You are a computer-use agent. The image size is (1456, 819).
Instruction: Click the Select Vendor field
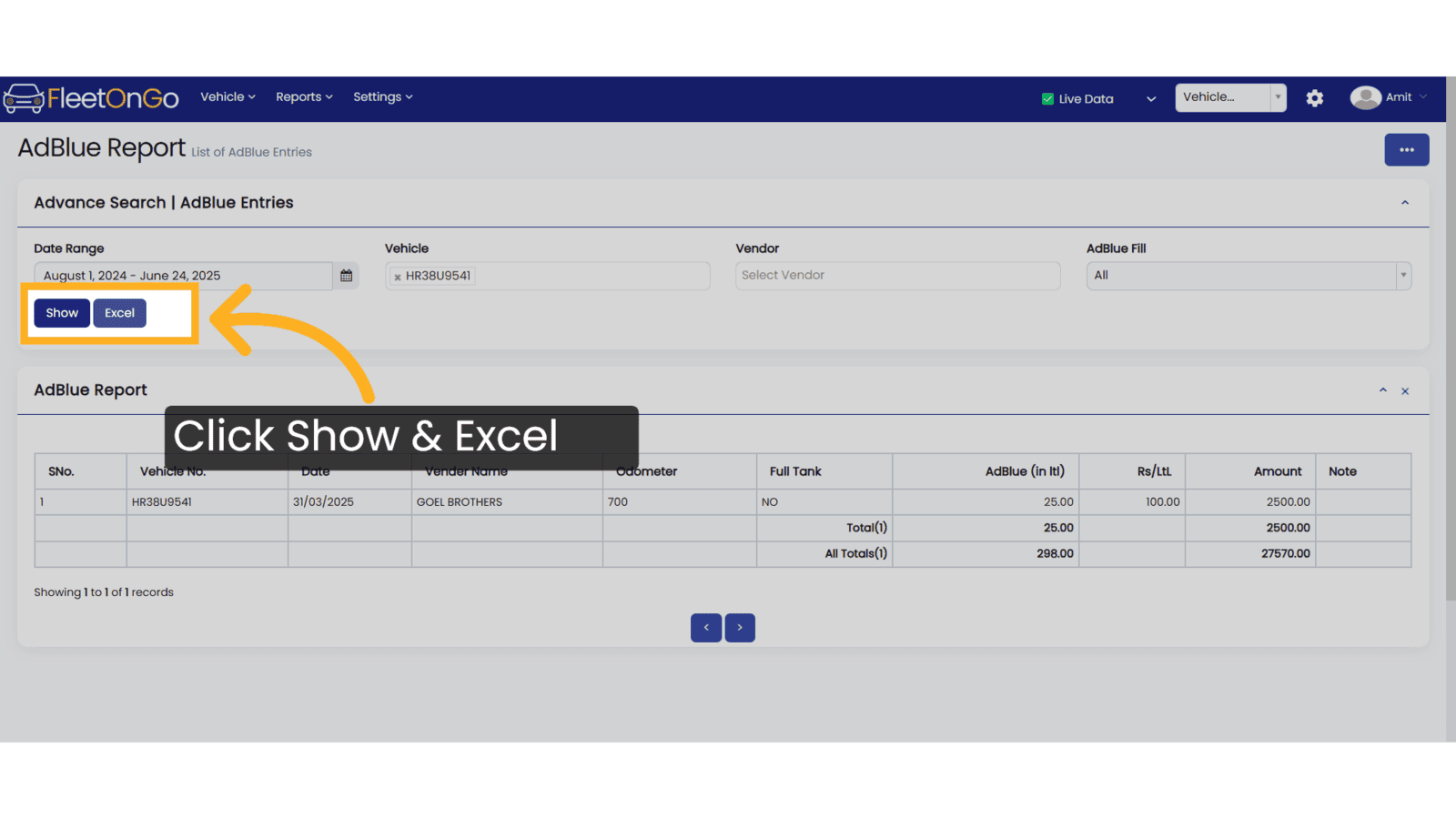coord(898,276)
